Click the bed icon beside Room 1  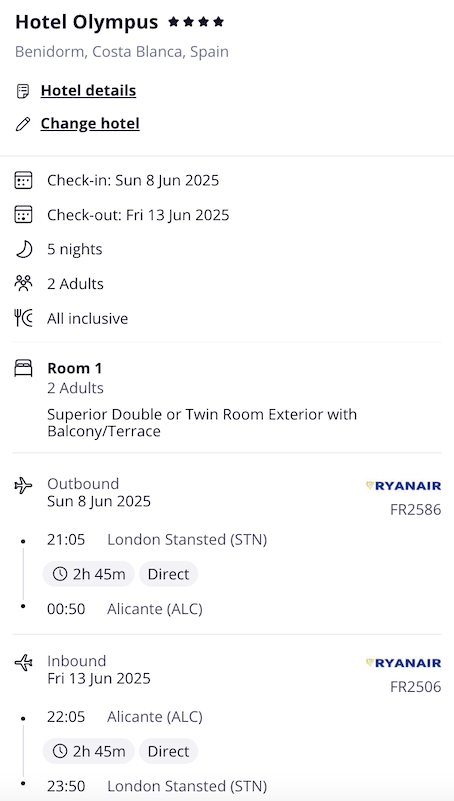23,368
